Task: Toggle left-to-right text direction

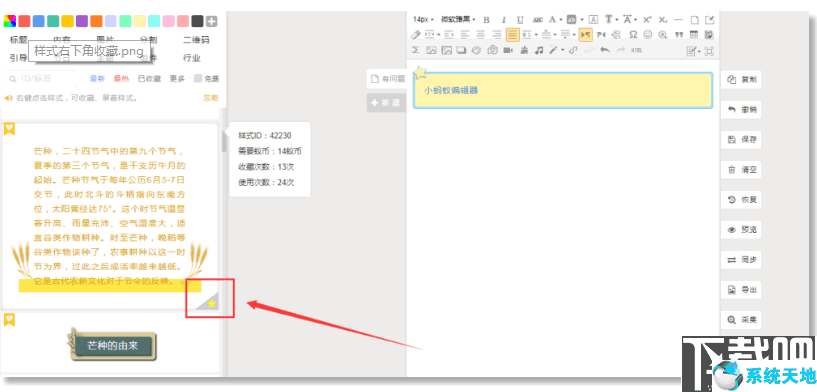Action: 586,35
